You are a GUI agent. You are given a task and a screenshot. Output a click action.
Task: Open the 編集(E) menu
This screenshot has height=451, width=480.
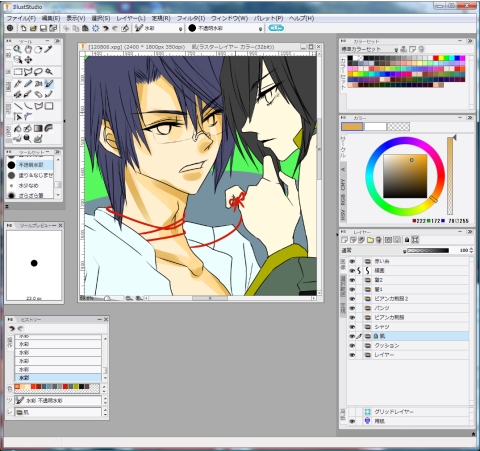tap(51, 18)
